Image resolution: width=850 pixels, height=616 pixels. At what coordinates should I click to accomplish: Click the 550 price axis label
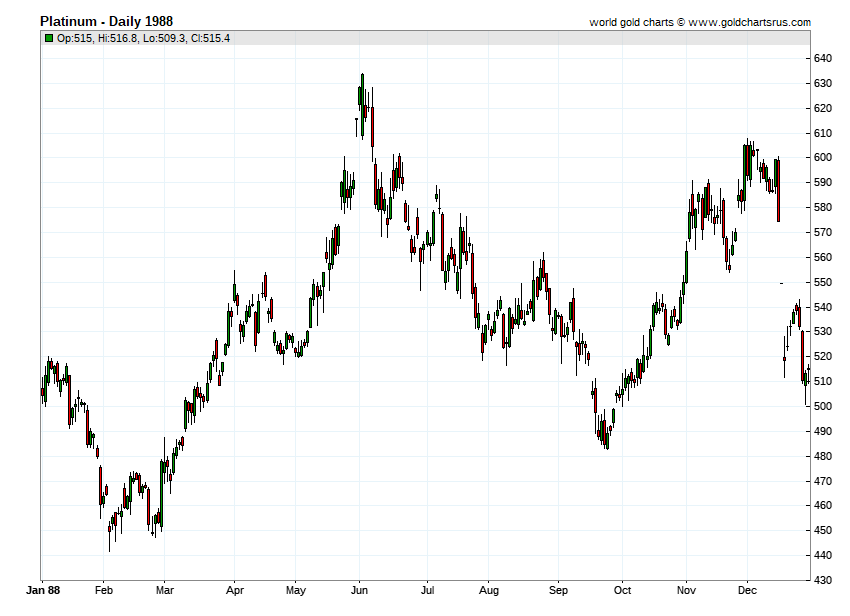click(x=823, y=282)
